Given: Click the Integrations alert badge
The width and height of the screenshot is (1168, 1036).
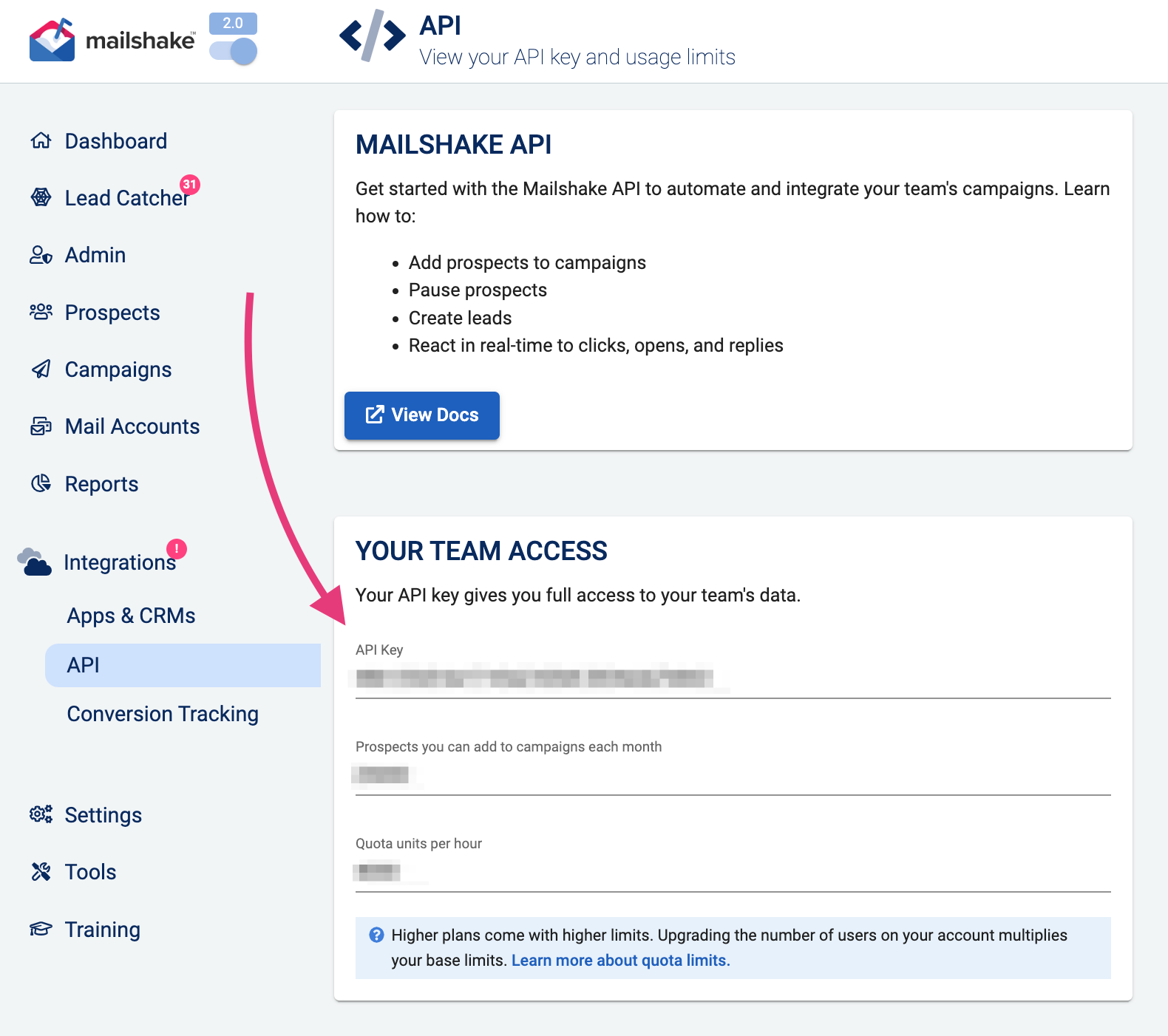Looking at the screenshot, I should (x=177, y=549).
